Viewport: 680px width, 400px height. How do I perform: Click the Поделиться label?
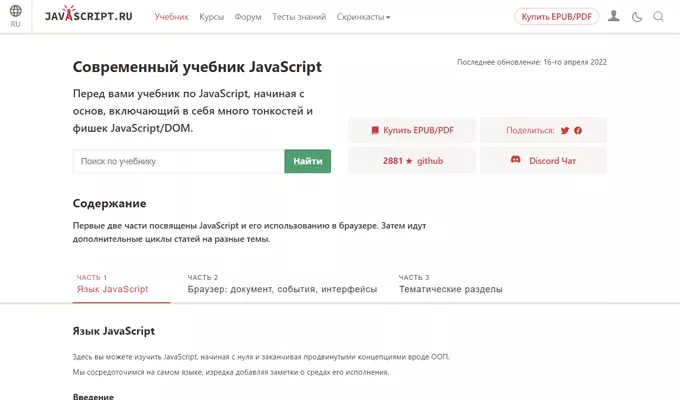530,130
